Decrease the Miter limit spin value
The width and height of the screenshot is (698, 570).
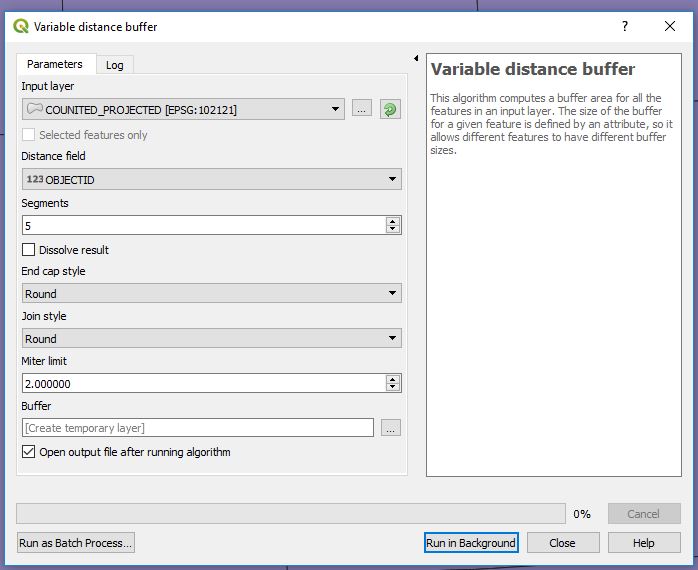393,388
